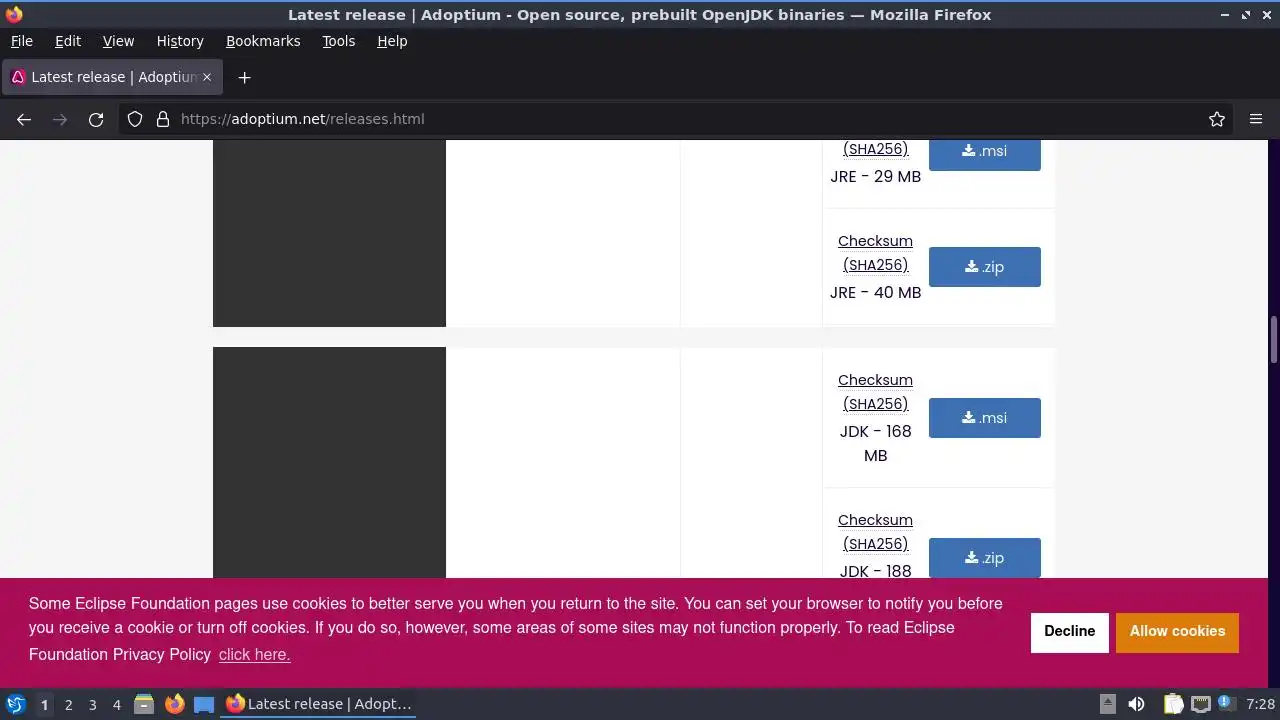Screen dimensions: 1280x720
Task: Click the 'JRE - 40 MB' size label
Action: (x=875, y=293)
